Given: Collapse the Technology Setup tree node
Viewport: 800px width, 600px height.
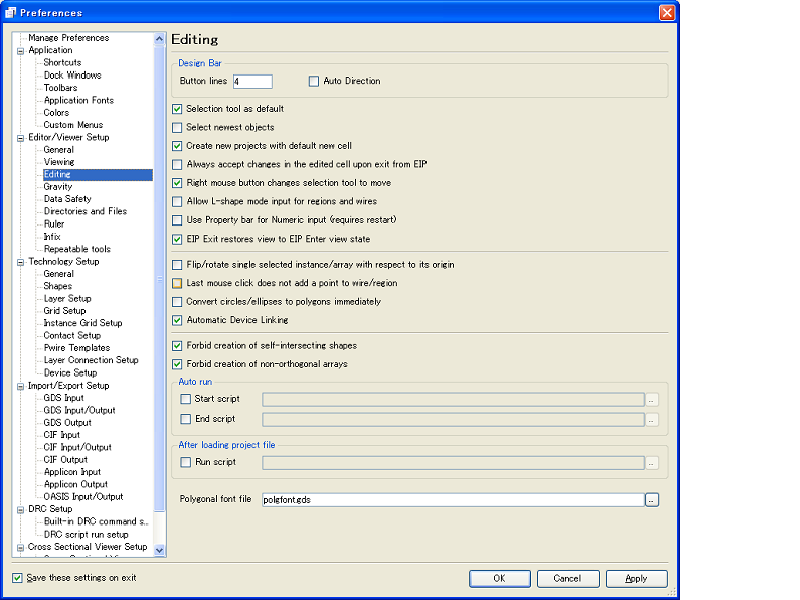Looking at the screenshot, I should (20, 262).
